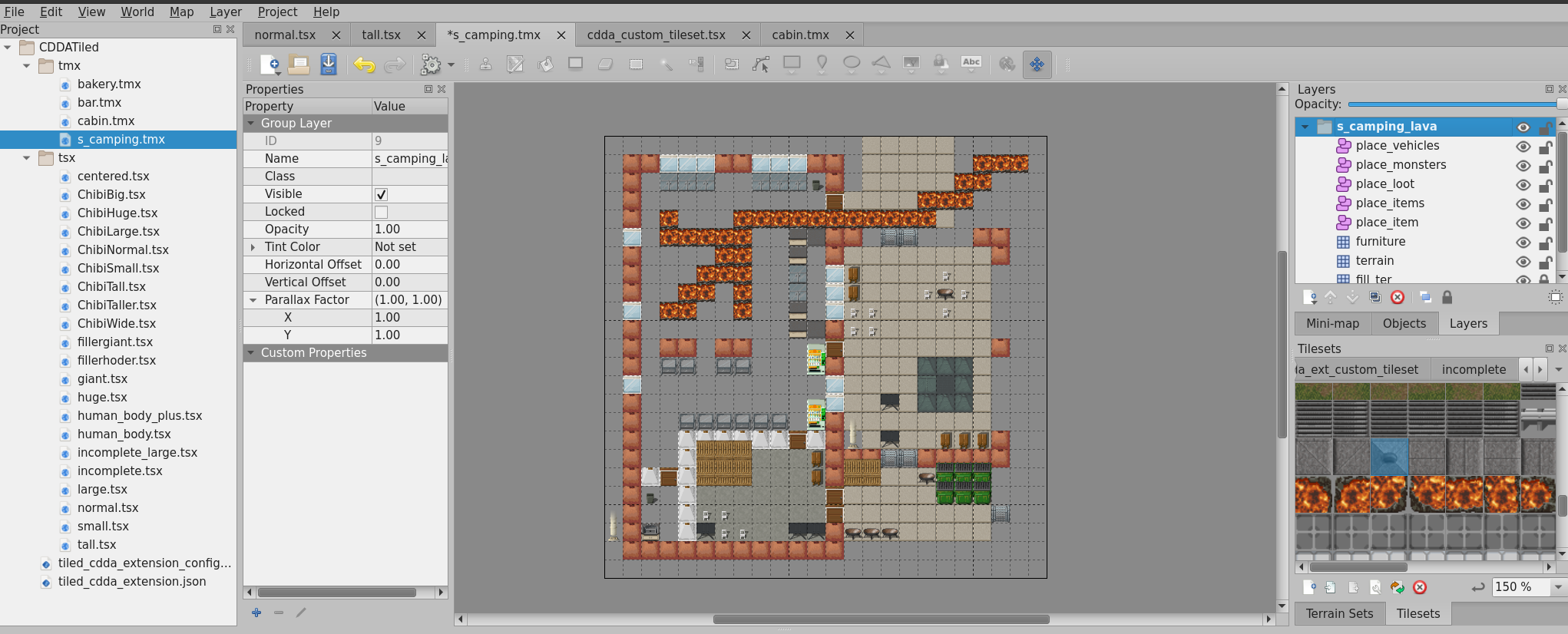This screenshot has height=634, width=1568.
Task: Toggle the Visible checkbox in Properties
Action: coord(381,194)
